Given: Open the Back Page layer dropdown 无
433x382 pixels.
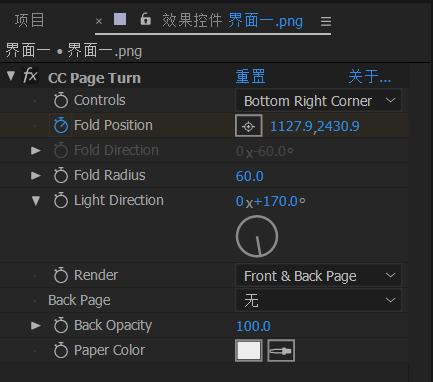Looking at the screenshot, I should point(318,300).
